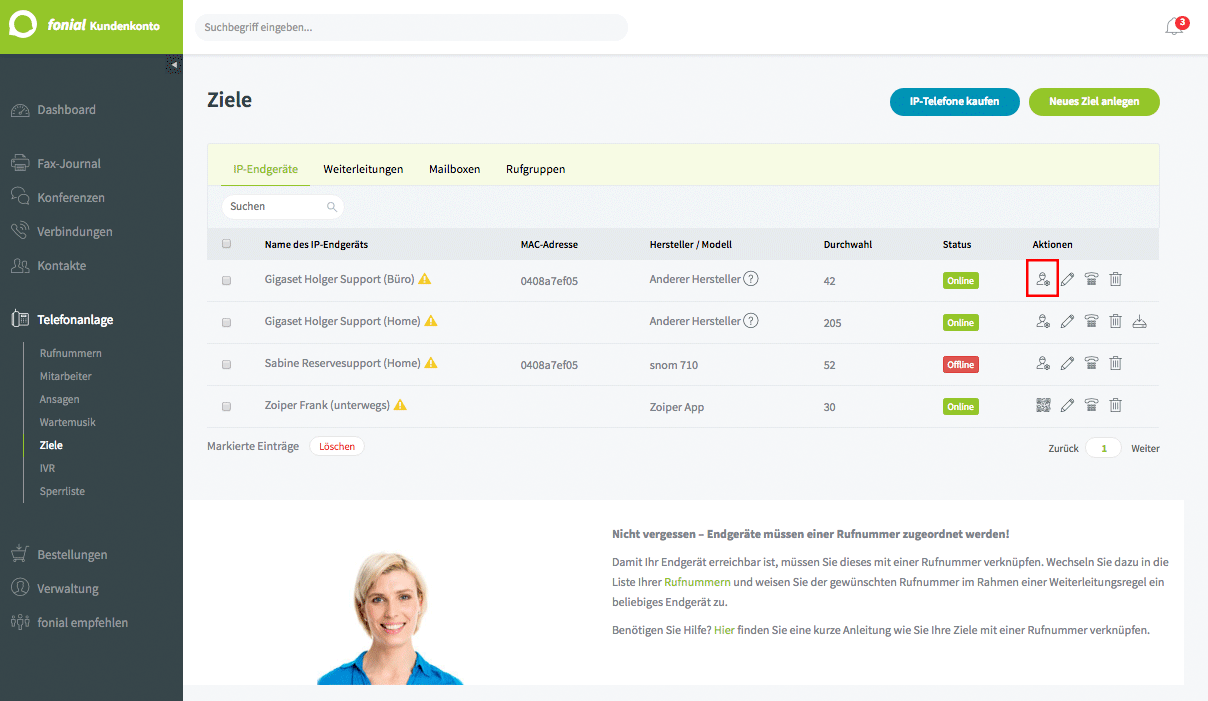
Task: Open Bestellungen in the sidebar
Action: [72, 554]
